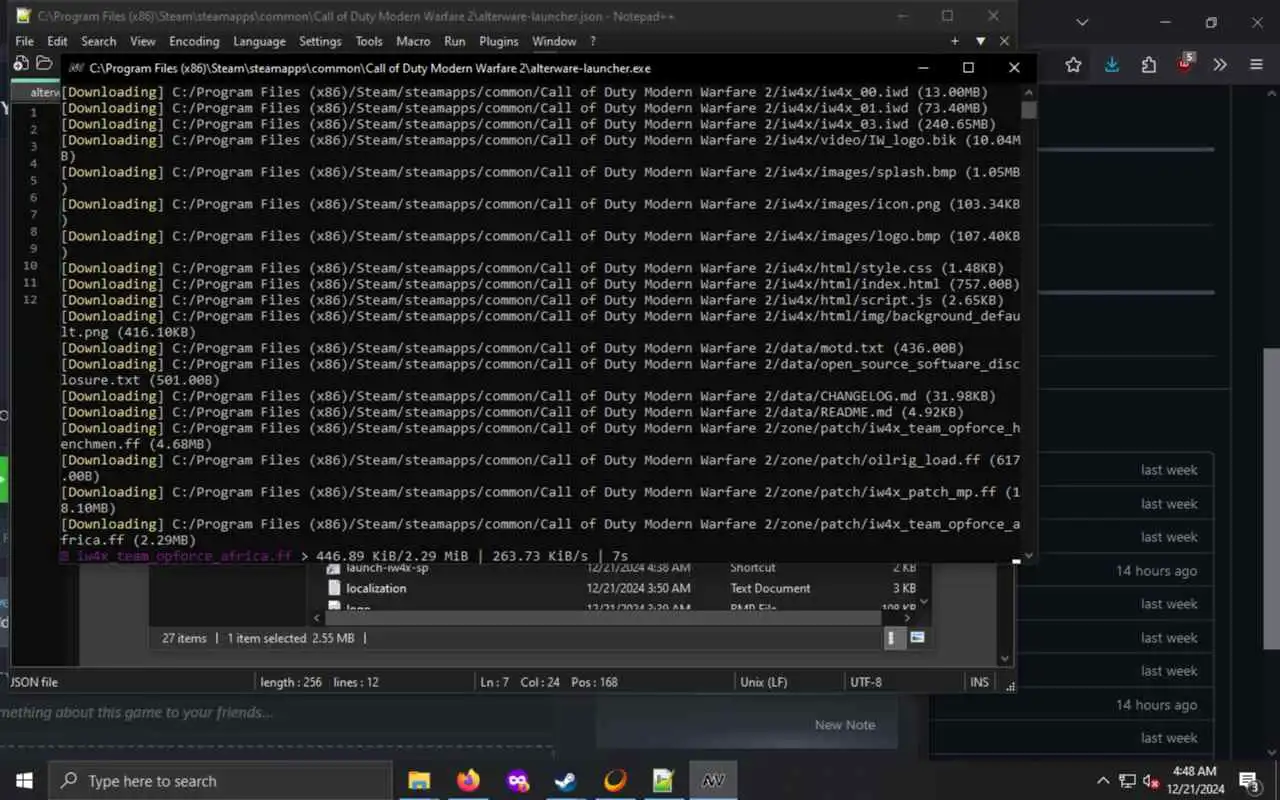Click the console scrollbar up arrow
The width and height of the screenshot is (1280, 800).
click(1027, 91)
